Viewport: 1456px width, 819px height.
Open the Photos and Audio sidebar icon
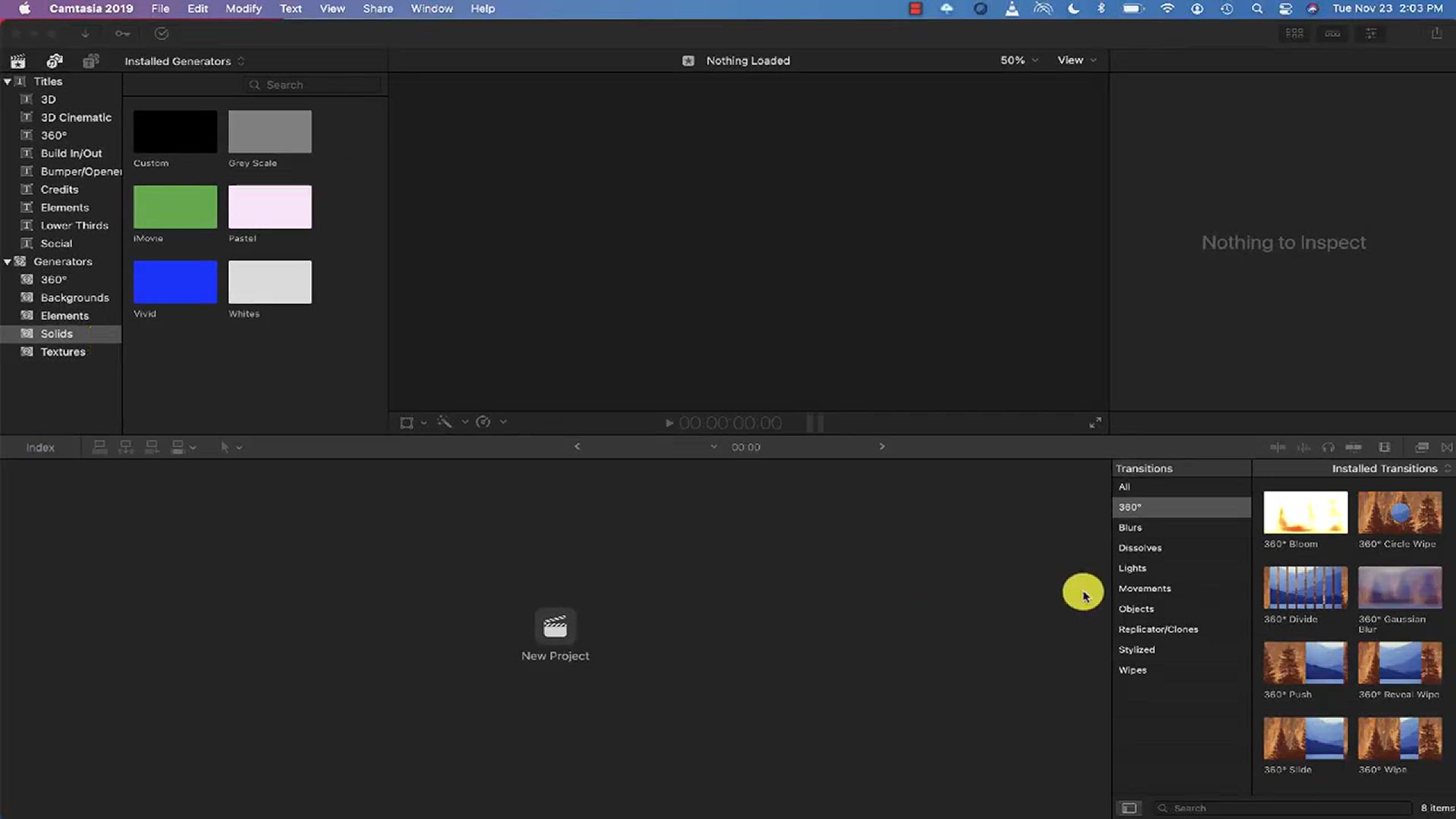55,61
